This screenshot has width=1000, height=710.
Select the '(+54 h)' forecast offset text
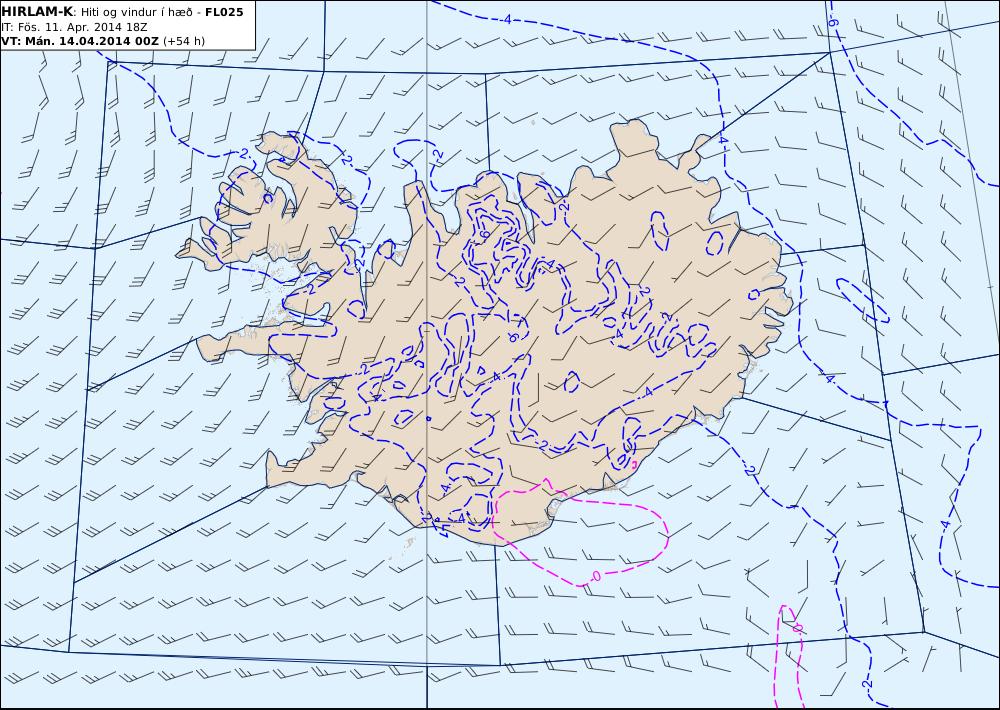(184, 41)
